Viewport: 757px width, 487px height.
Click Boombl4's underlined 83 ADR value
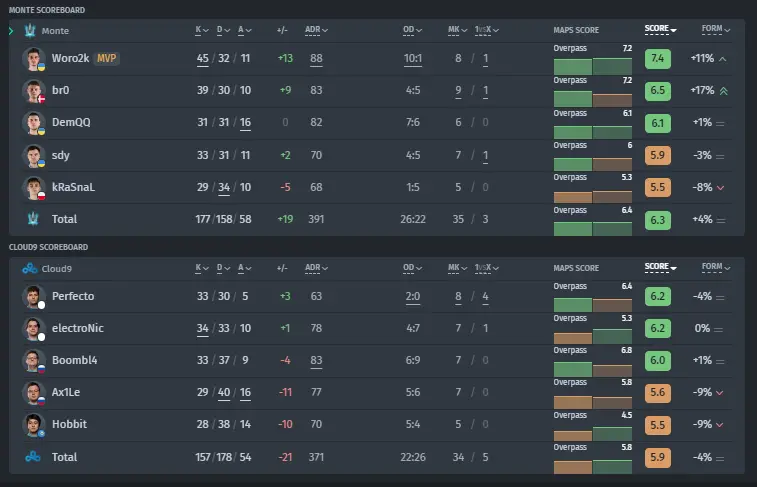(316, 361)
